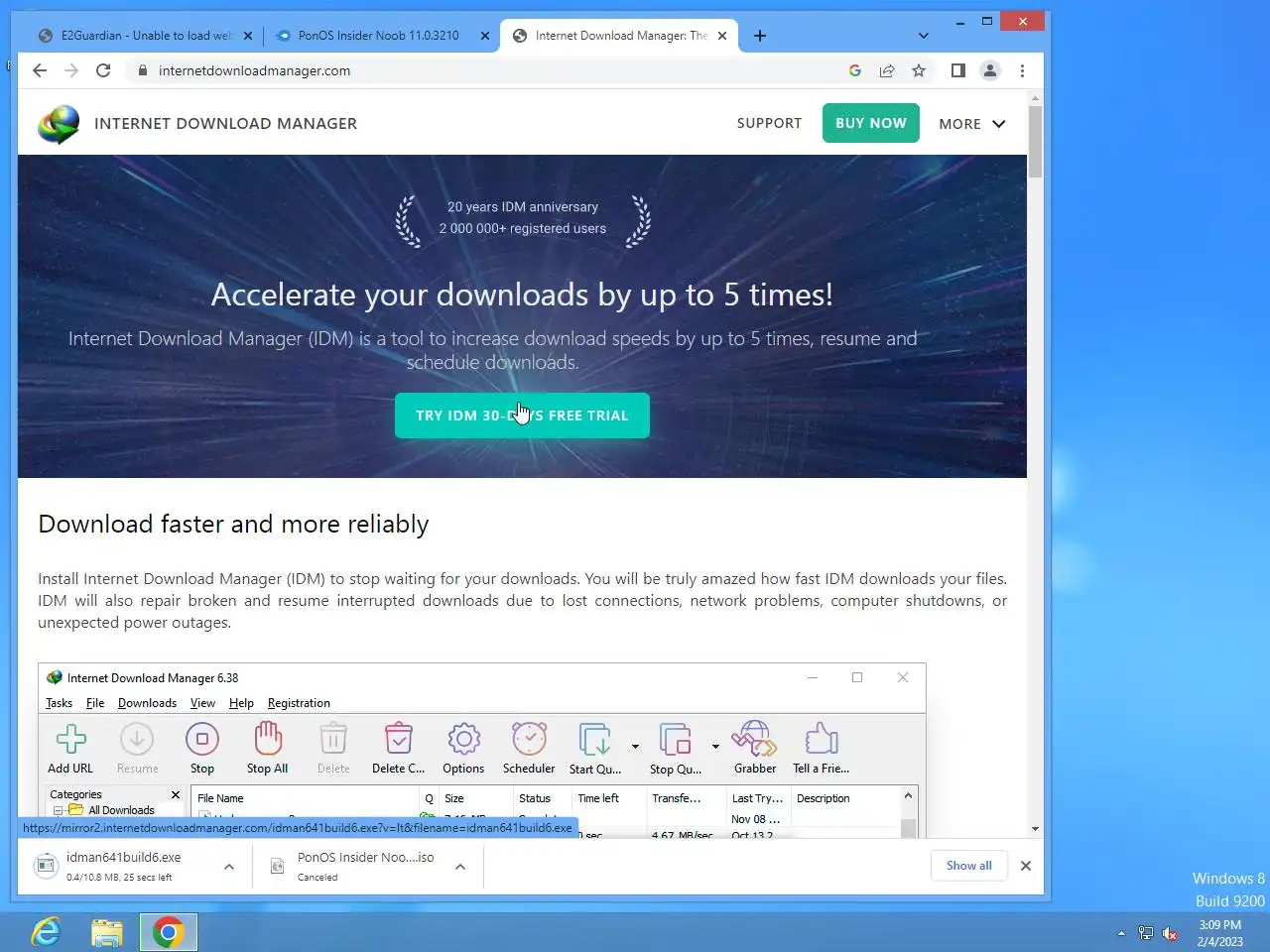Click the Stop Queue icon
Screen dimensions: 1270x952
(676, 740)
